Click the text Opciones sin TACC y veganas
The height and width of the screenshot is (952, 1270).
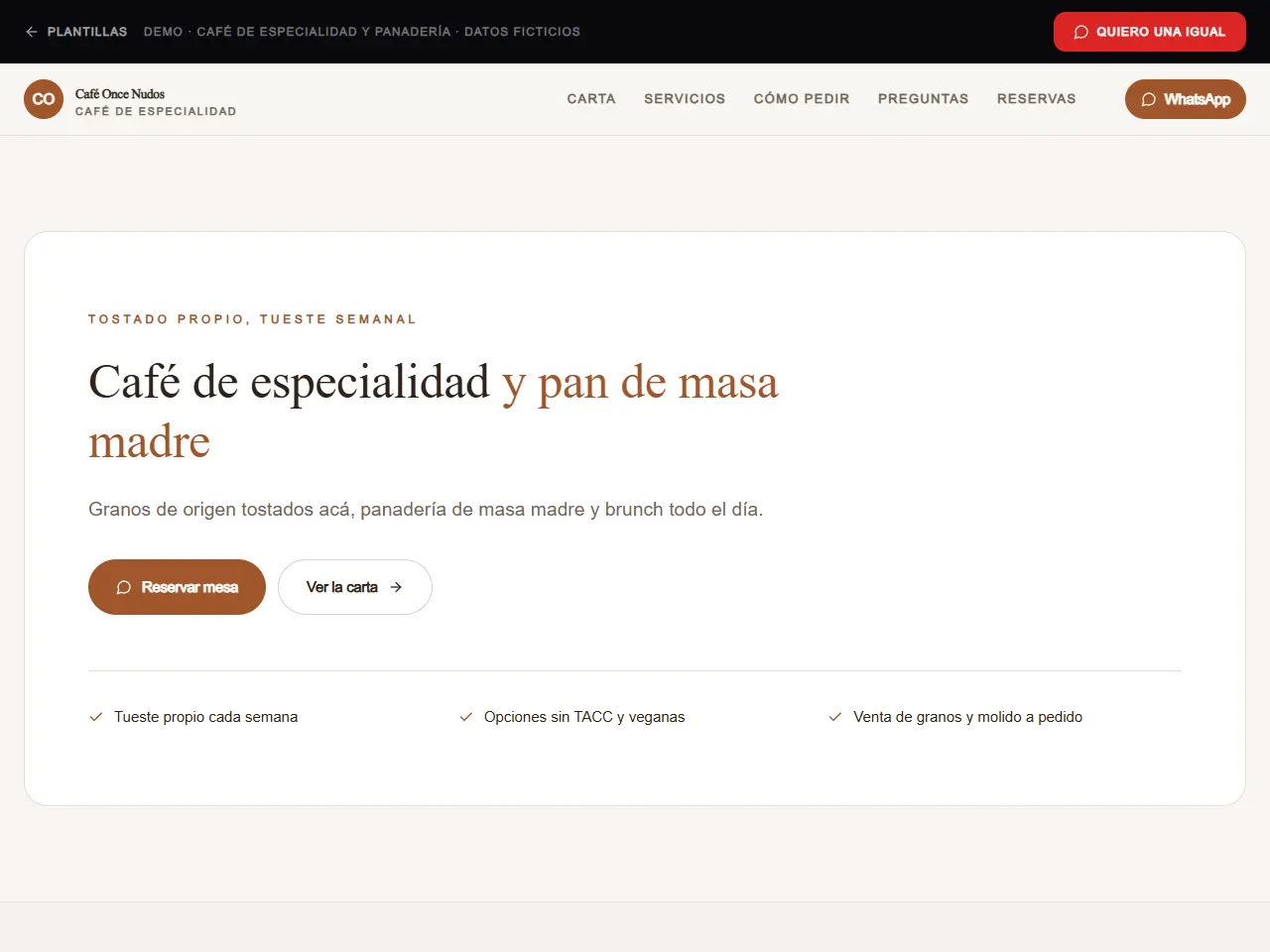coord(584,717)
